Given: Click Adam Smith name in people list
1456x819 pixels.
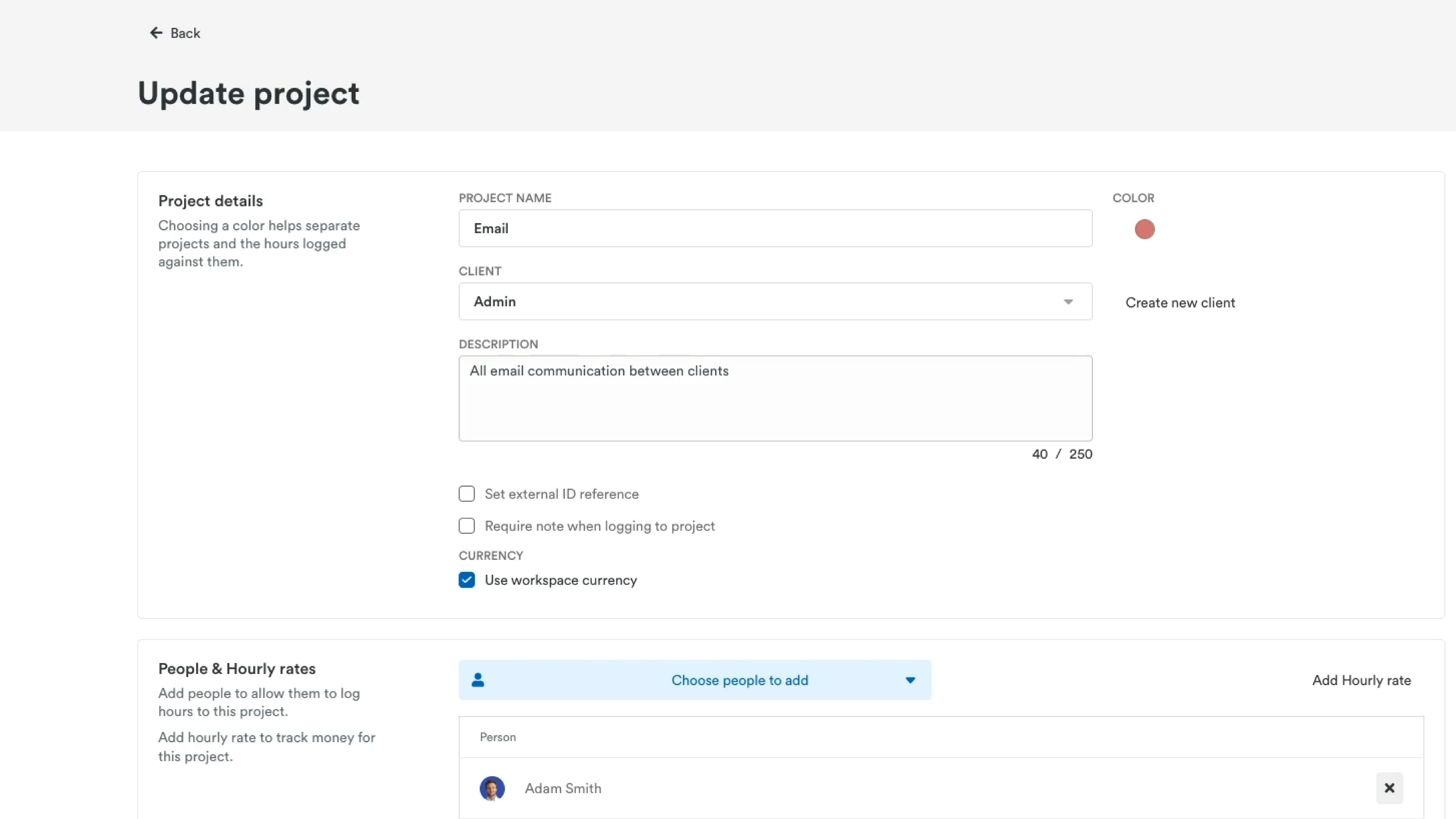Looking at the screenshot, I should pos(563,788).
